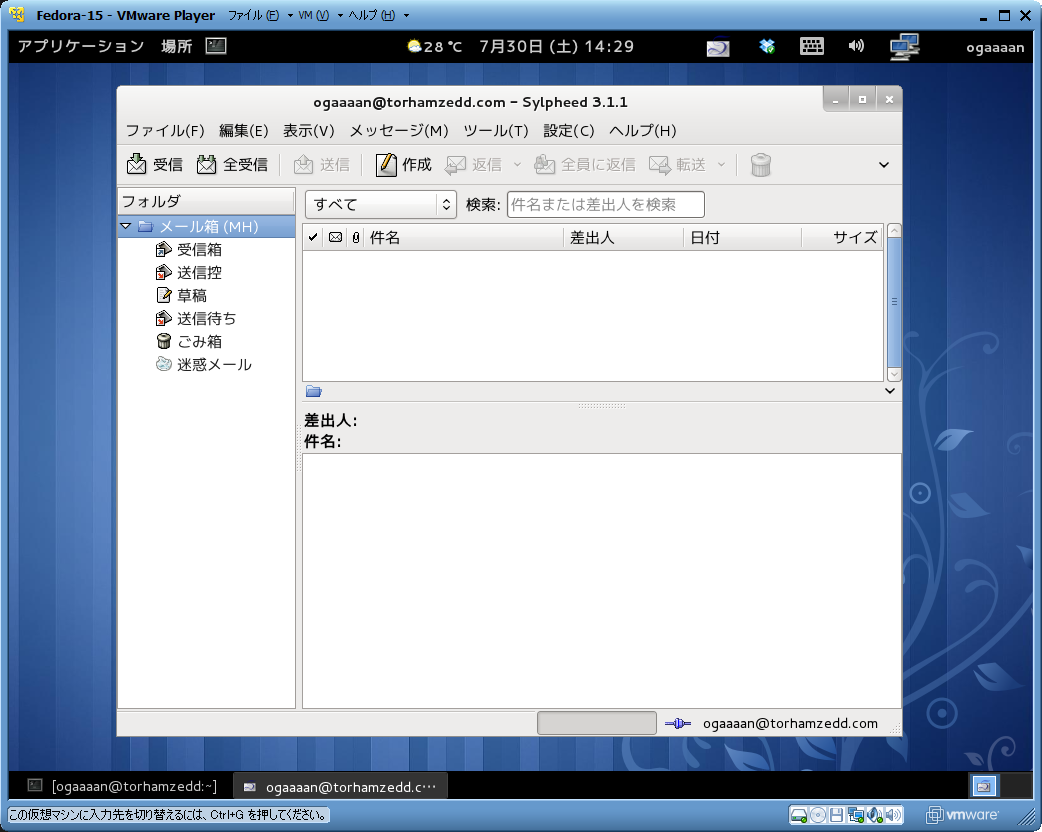Viewport: 1042px width, 832px height.
Task: Click the ogaaaan@torhamzedd.com account in status bar
Action: [790, 723]
